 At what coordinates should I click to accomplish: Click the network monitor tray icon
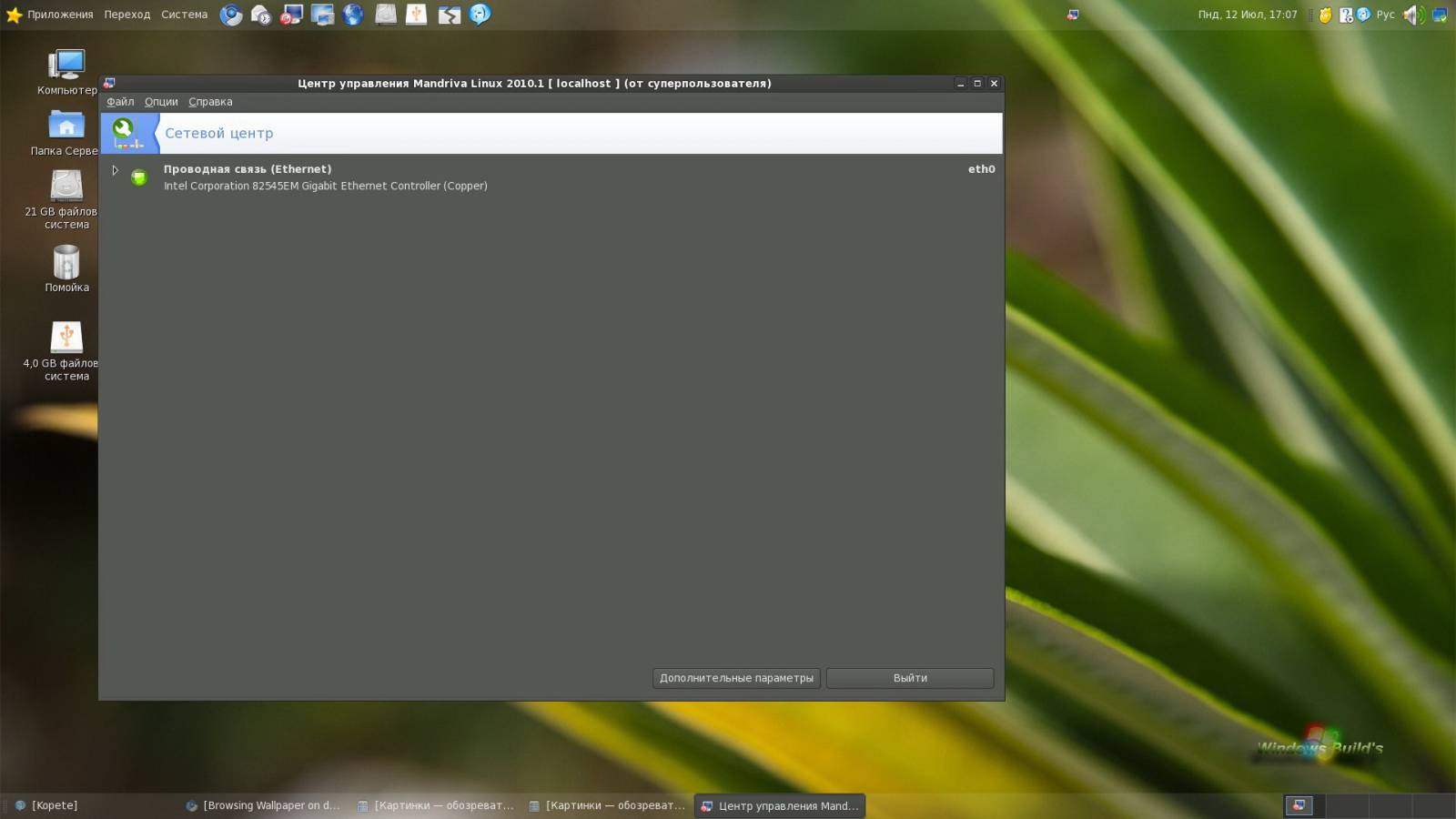(1440, 15)
